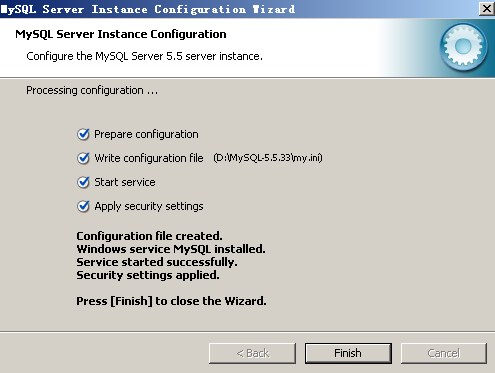Image resolution: width=495 pixels, height=373 pixels.
Task: Click the my.ini configuration file path
Action: pos(268,158)
